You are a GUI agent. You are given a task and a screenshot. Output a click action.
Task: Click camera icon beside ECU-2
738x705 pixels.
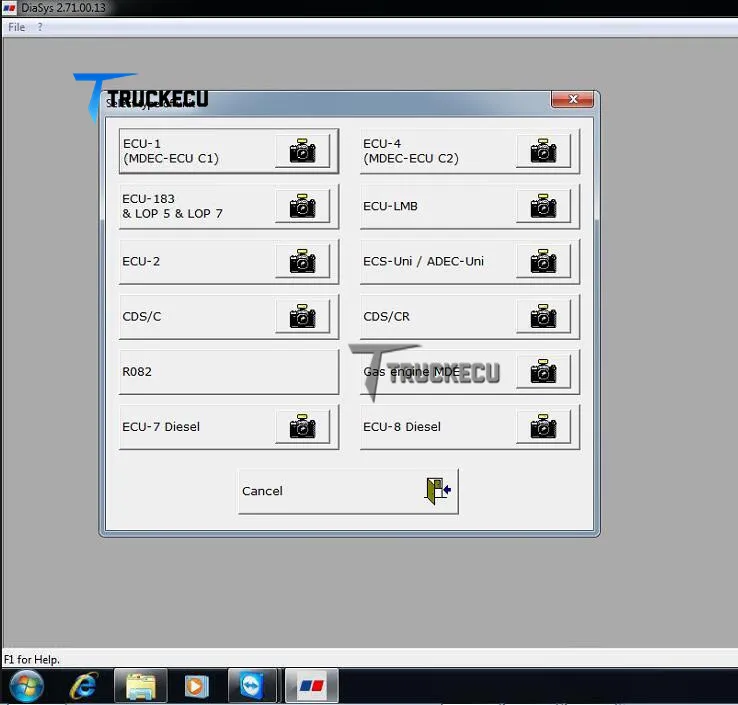303,261
